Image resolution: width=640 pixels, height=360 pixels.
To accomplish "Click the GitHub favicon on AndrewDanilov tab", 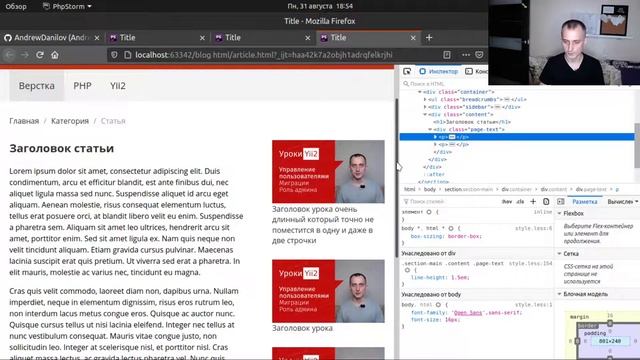I will tap(8, 38).
